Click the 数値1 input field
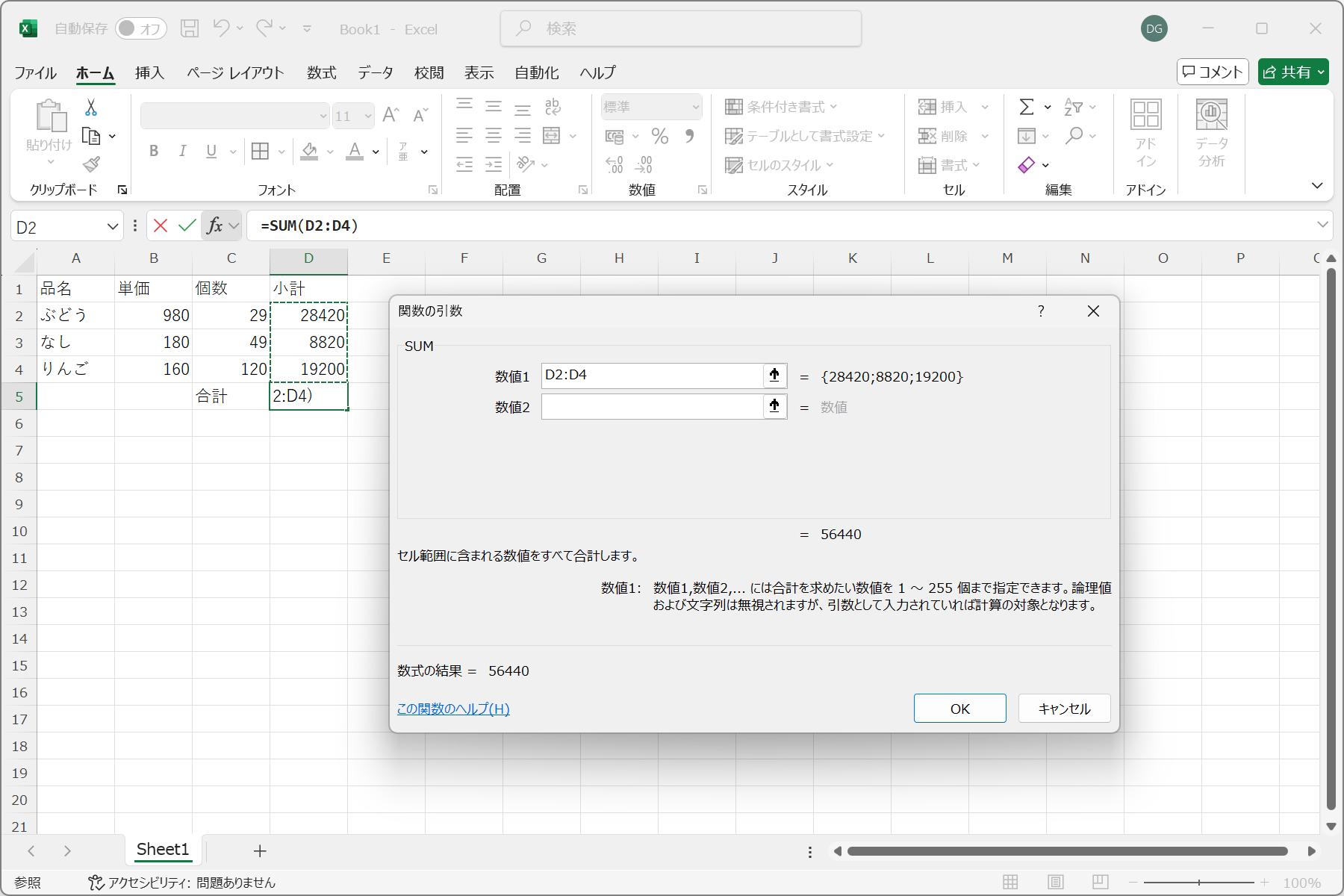The image size is (1344, 896). click(x=651, y=376)
